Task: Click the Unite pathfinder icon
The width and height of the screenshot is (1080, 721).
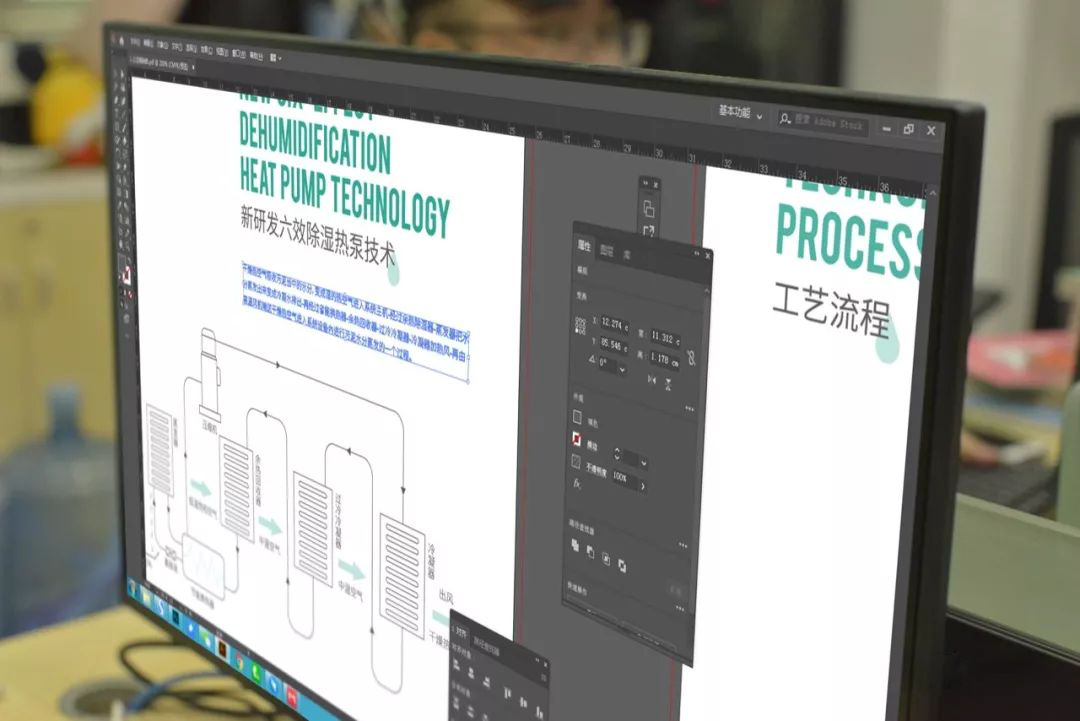Action: point(575,545)
